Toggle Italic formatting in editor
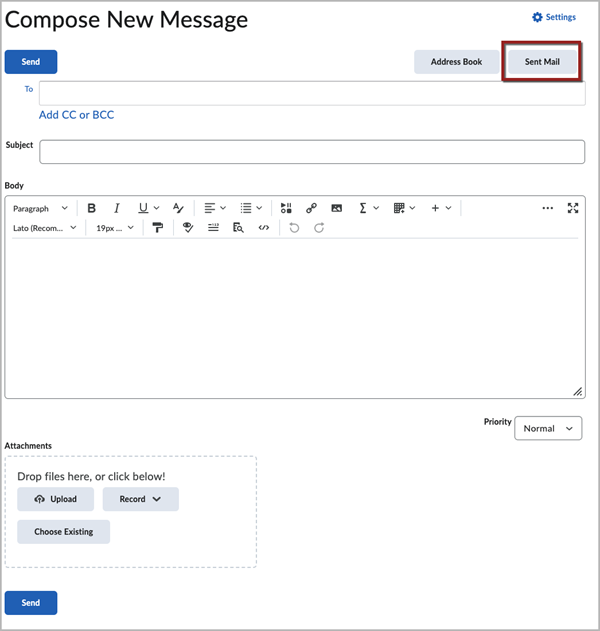Screen dimensions: 600x631 [117, 208]
